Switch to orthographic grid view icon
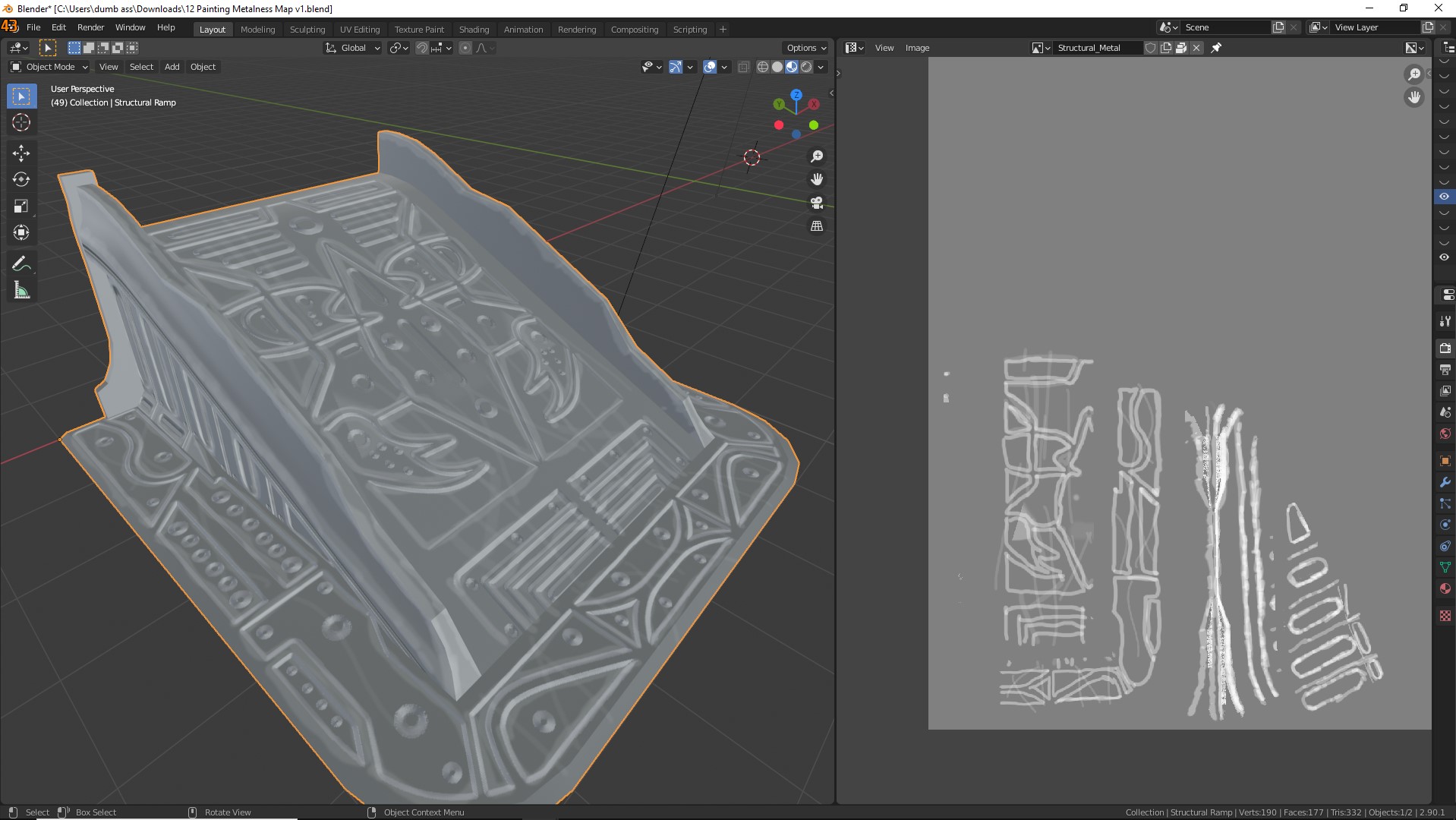1456x820 pixels. [x=817, y=226]
